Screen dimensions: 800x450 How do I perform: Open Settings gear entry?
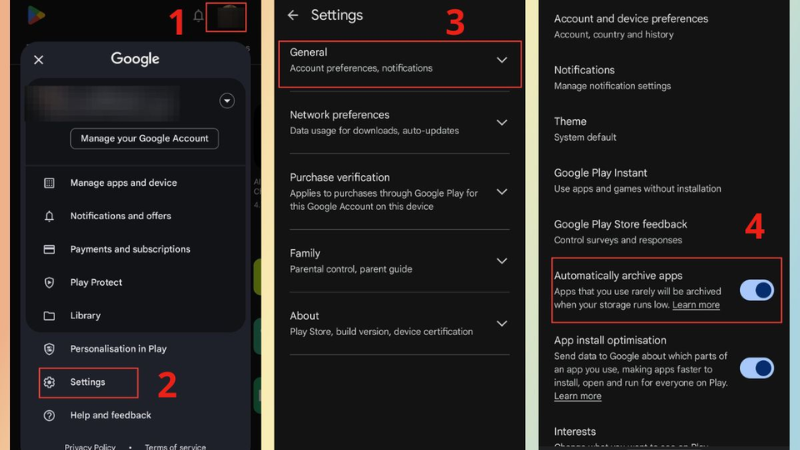[88, 382]
